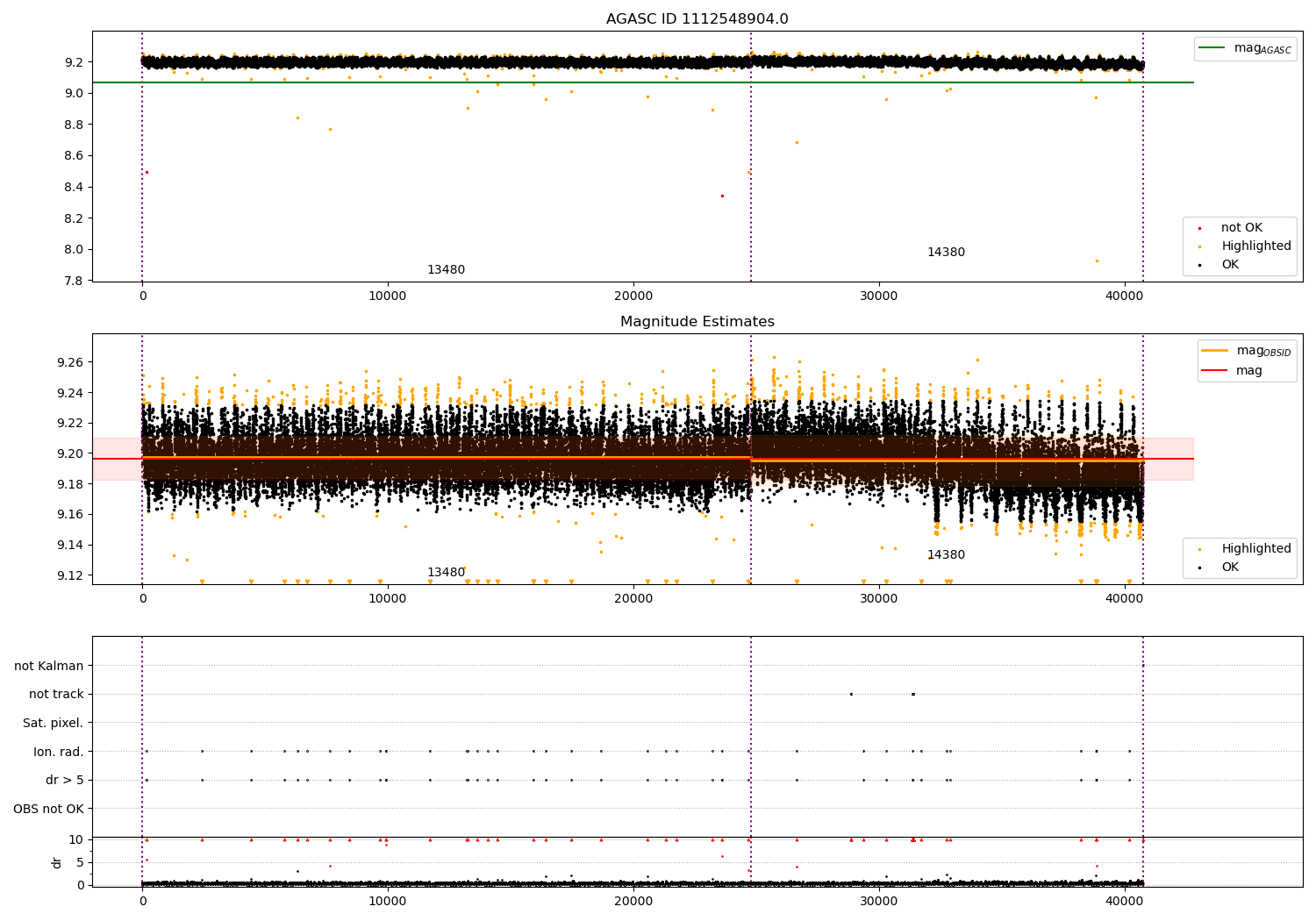Click 'Highlighted' in Magnitude Estimates lower legend
This screenshot has width=1316, height=921.
click(x=1247, y=549)
